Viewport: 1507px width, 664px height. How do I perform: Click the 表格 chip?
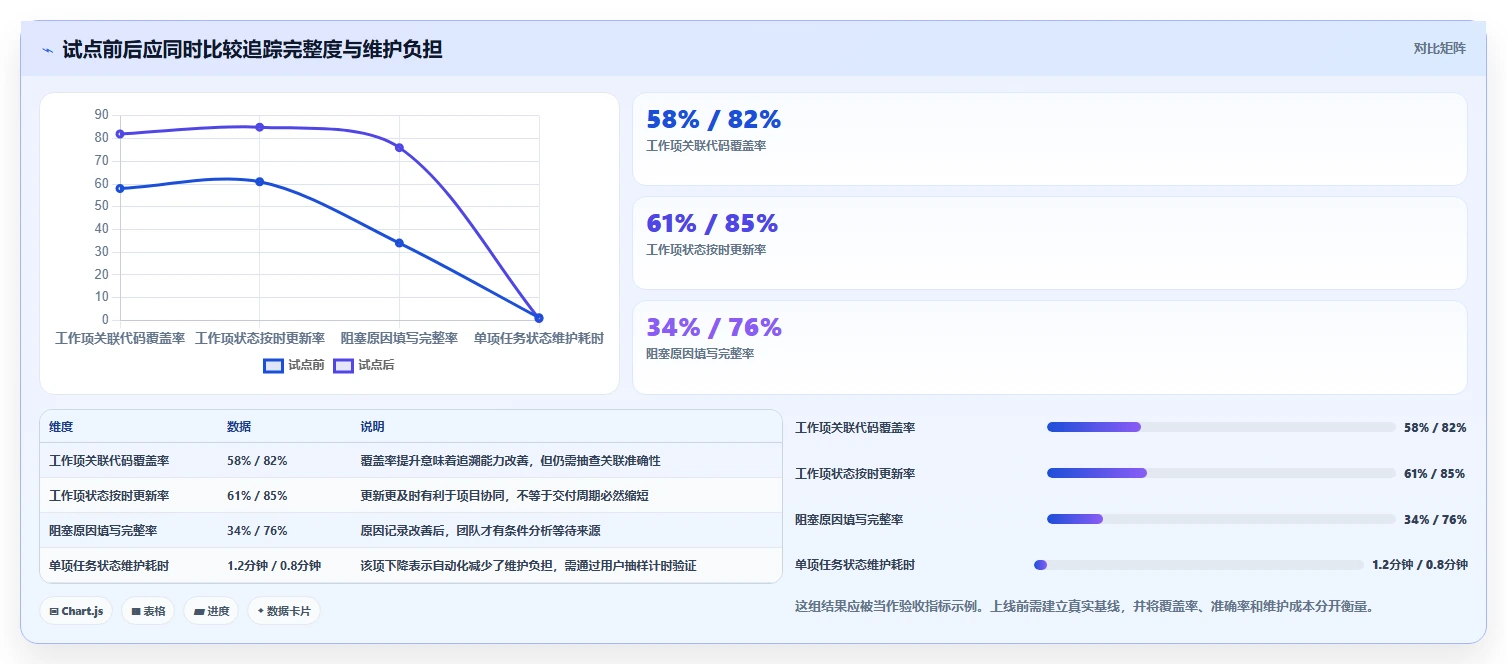click(x=148, y=611)
